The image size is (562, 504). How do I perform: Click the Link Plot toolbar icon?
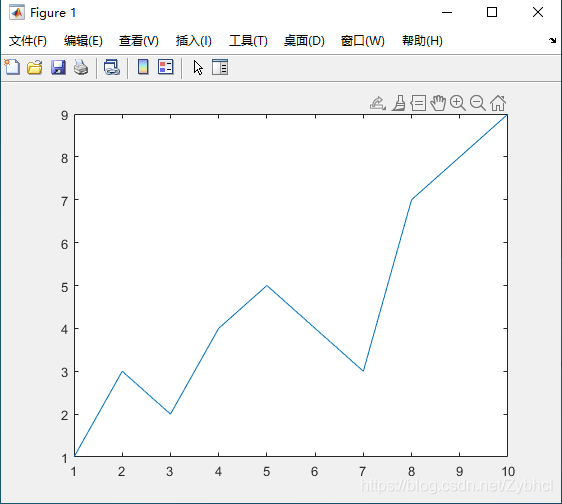point(112,67)
